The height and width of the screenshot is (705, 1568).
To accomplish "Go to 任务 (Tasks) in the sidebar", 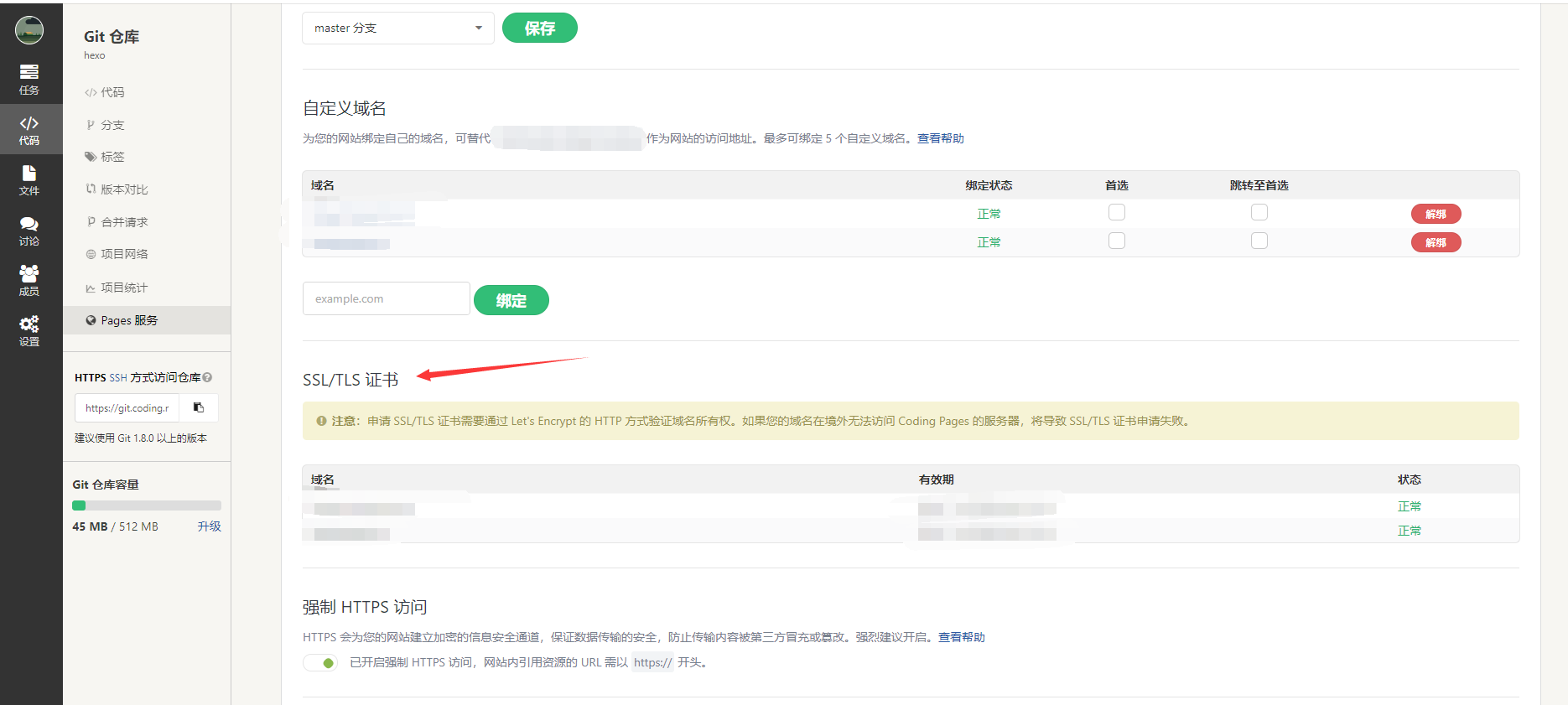I will click(29, 79).
